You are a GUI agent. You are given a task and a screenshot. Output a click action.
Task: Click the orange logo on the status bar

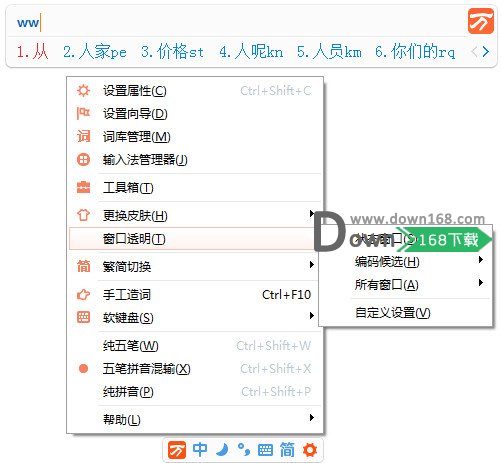(177, 450)
